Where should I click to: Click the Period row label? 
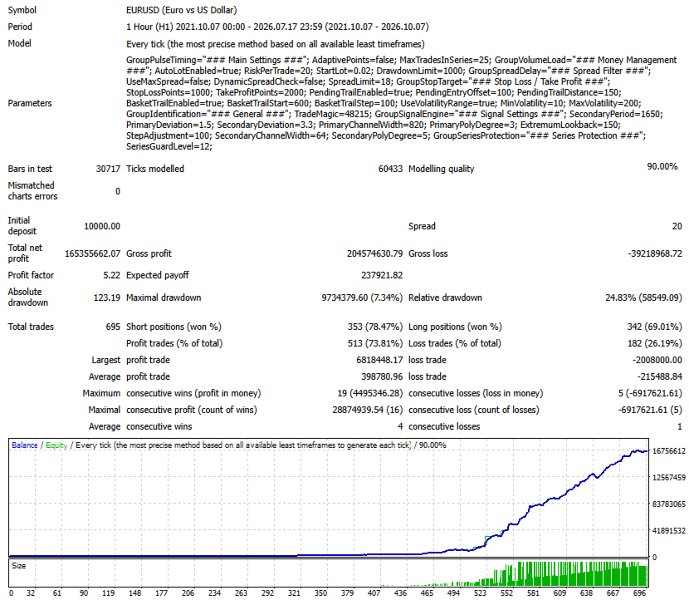20,26
